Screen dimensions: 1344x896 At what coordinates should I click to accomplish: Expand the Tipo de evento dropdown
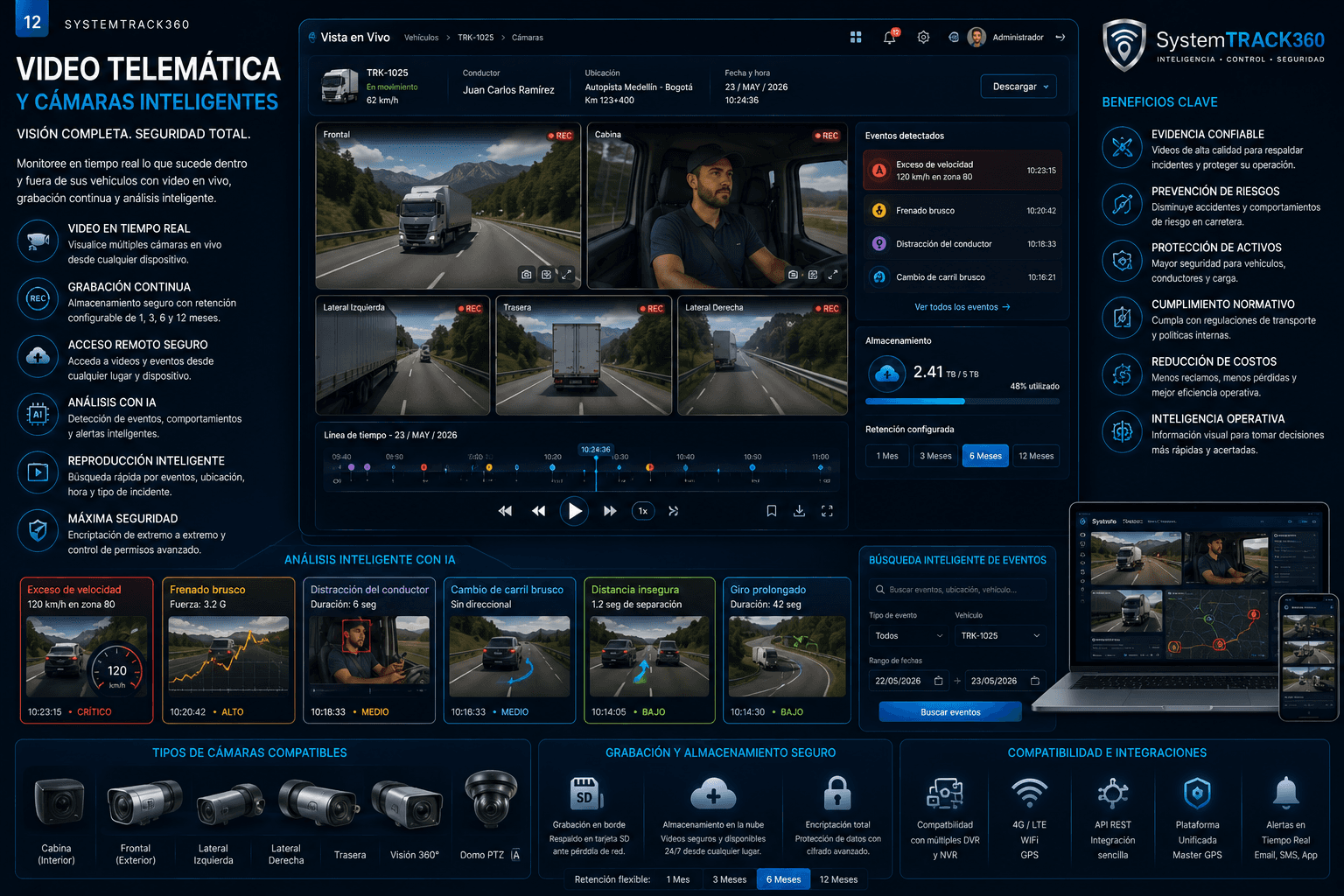click(x=909, y=636)
